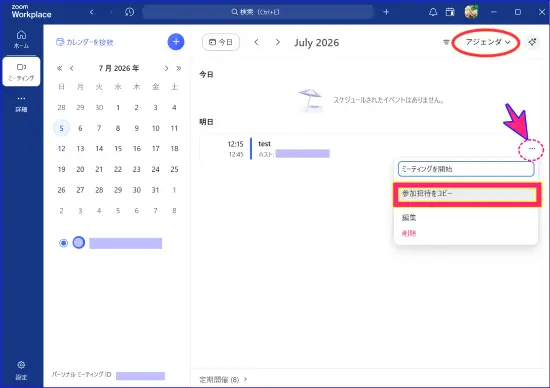Select the Meetings sidebar icon
Image resolution: width=550 pixels, height=388 pixels.
click(x=21, y=72)
